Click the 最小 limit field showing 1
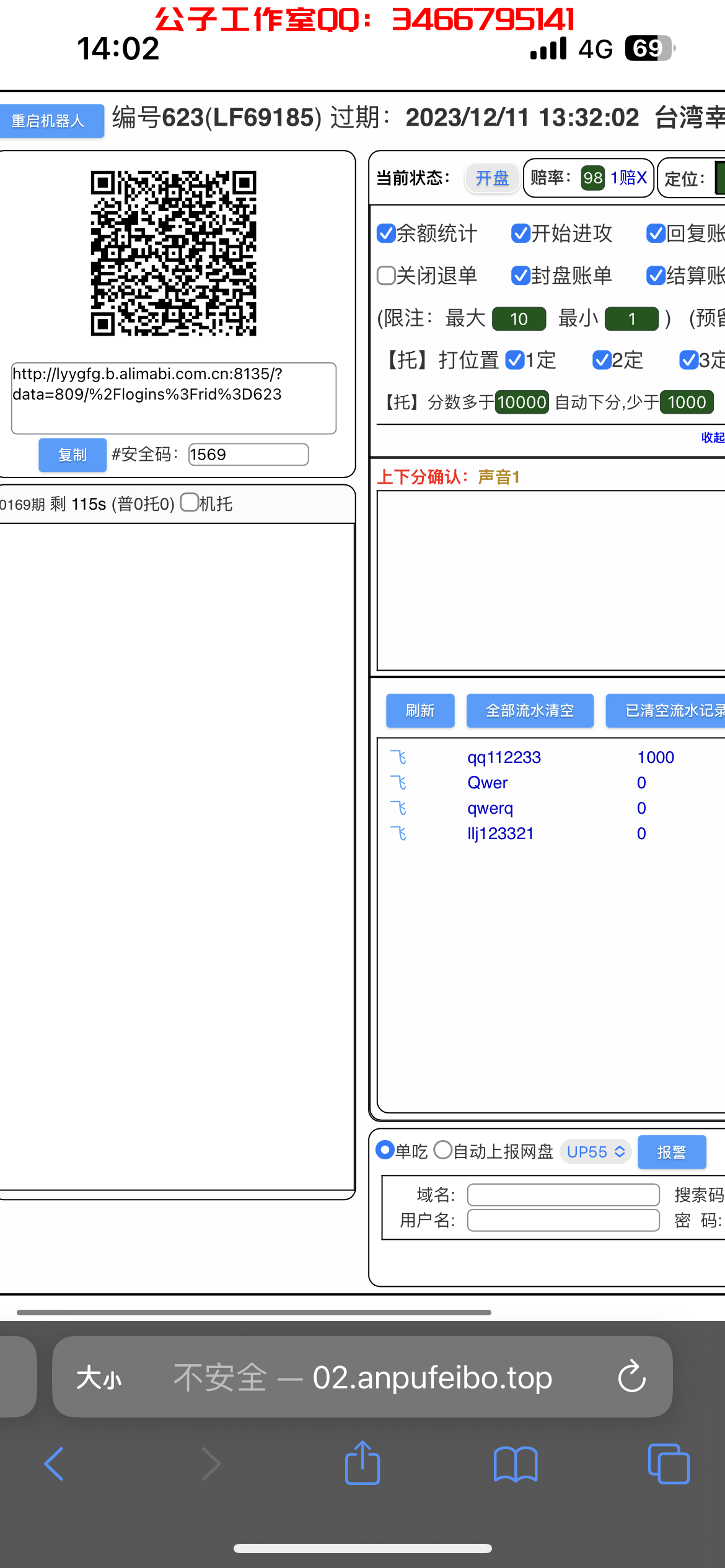Viewport: 725px width, 1568px height. click(x=631, y=319)
